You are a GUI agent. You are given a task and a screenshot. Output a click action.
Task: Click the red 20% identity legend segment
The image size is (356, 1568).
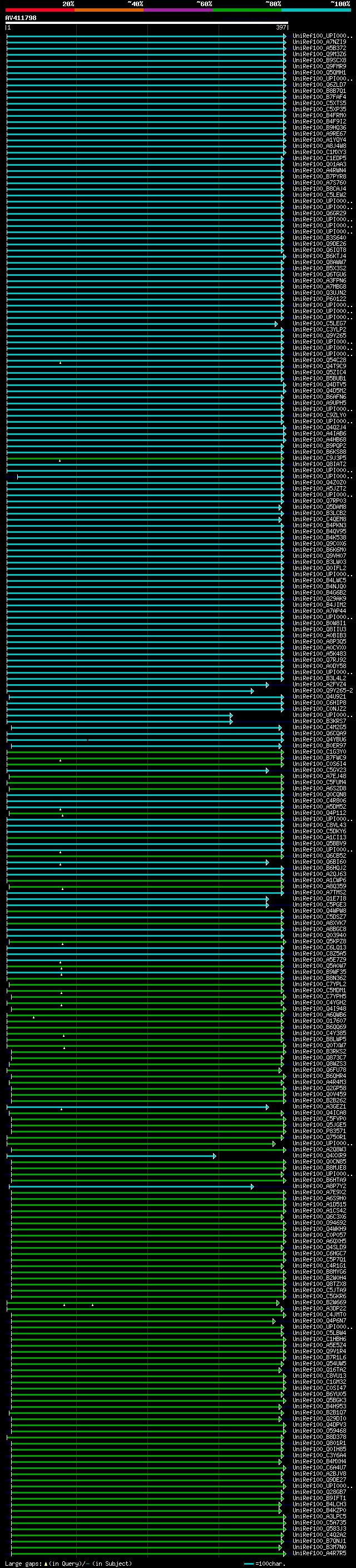39,10
